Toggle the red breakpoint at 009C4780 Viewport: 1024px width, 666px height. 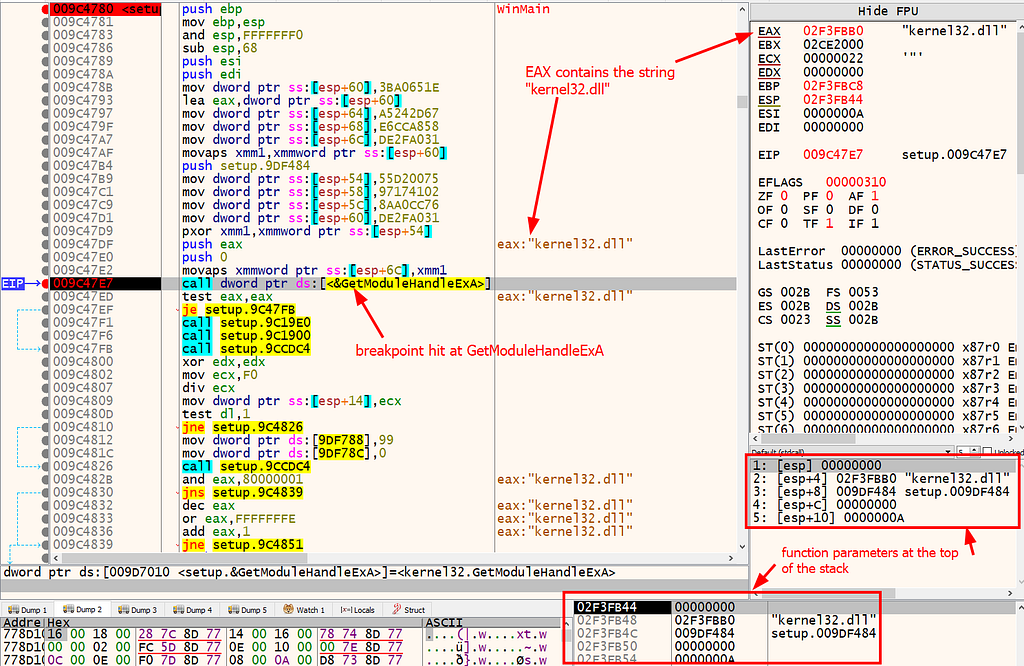click(45, 9)
